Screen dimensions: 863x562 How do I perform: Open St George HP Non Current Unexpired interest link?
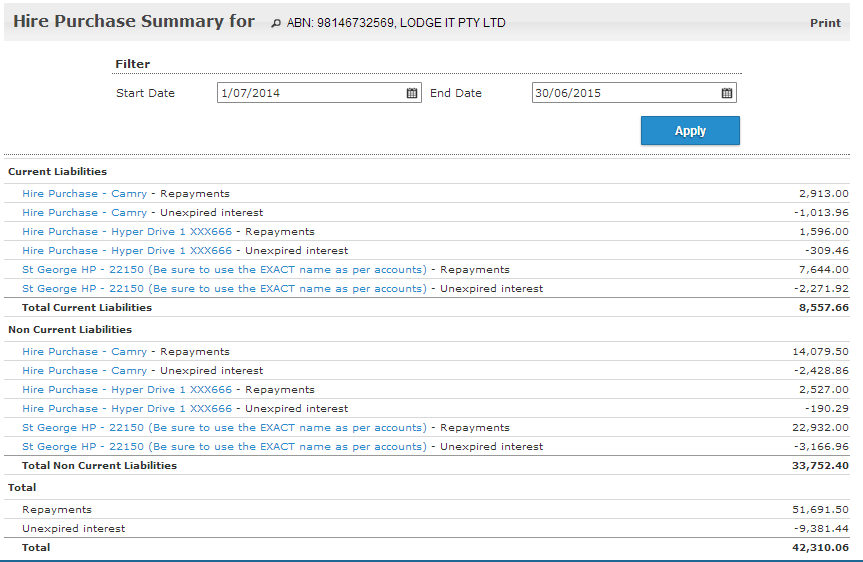pos(225,446)
